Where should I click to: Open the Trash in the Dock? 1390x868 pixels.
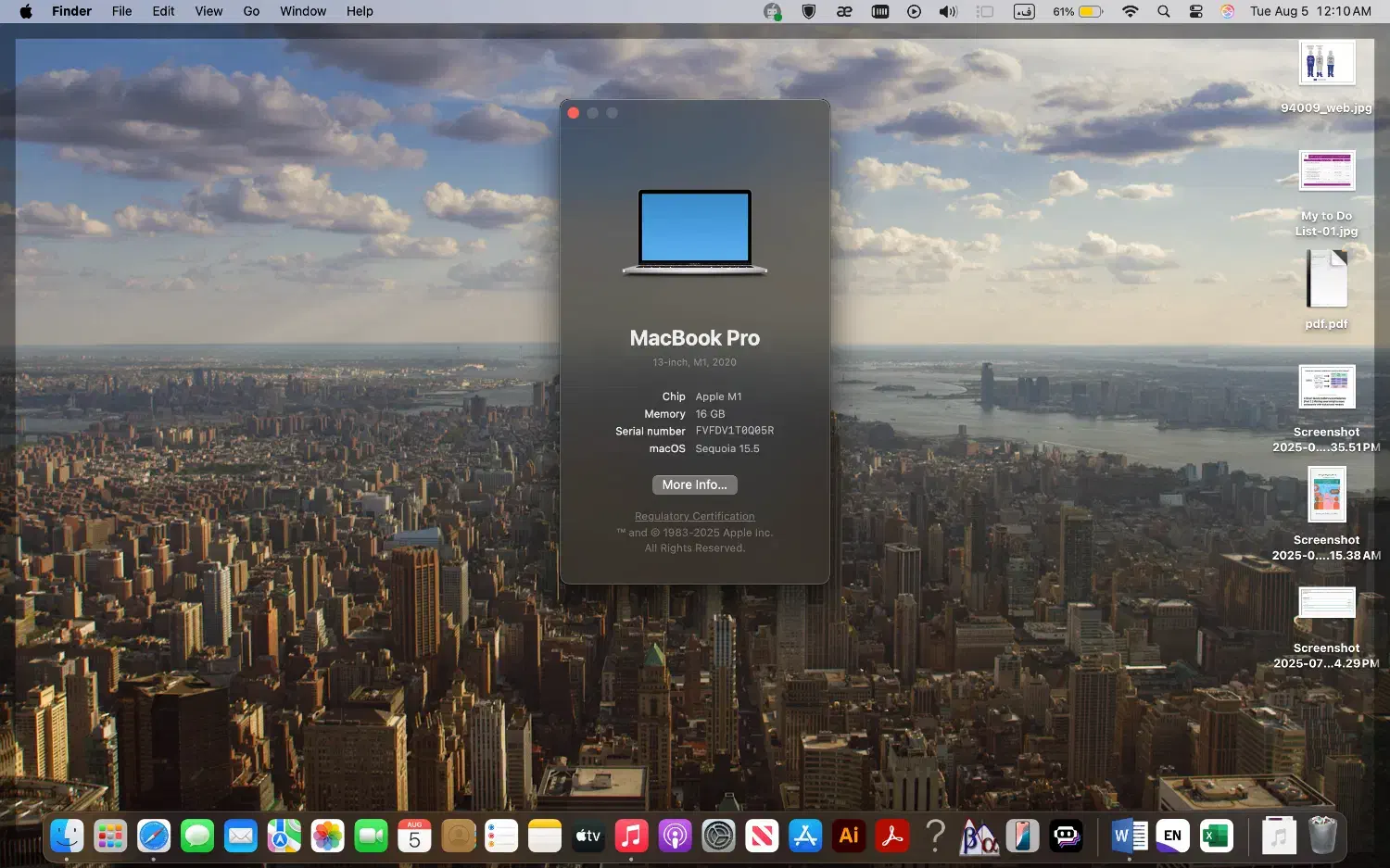(1322, 836)
